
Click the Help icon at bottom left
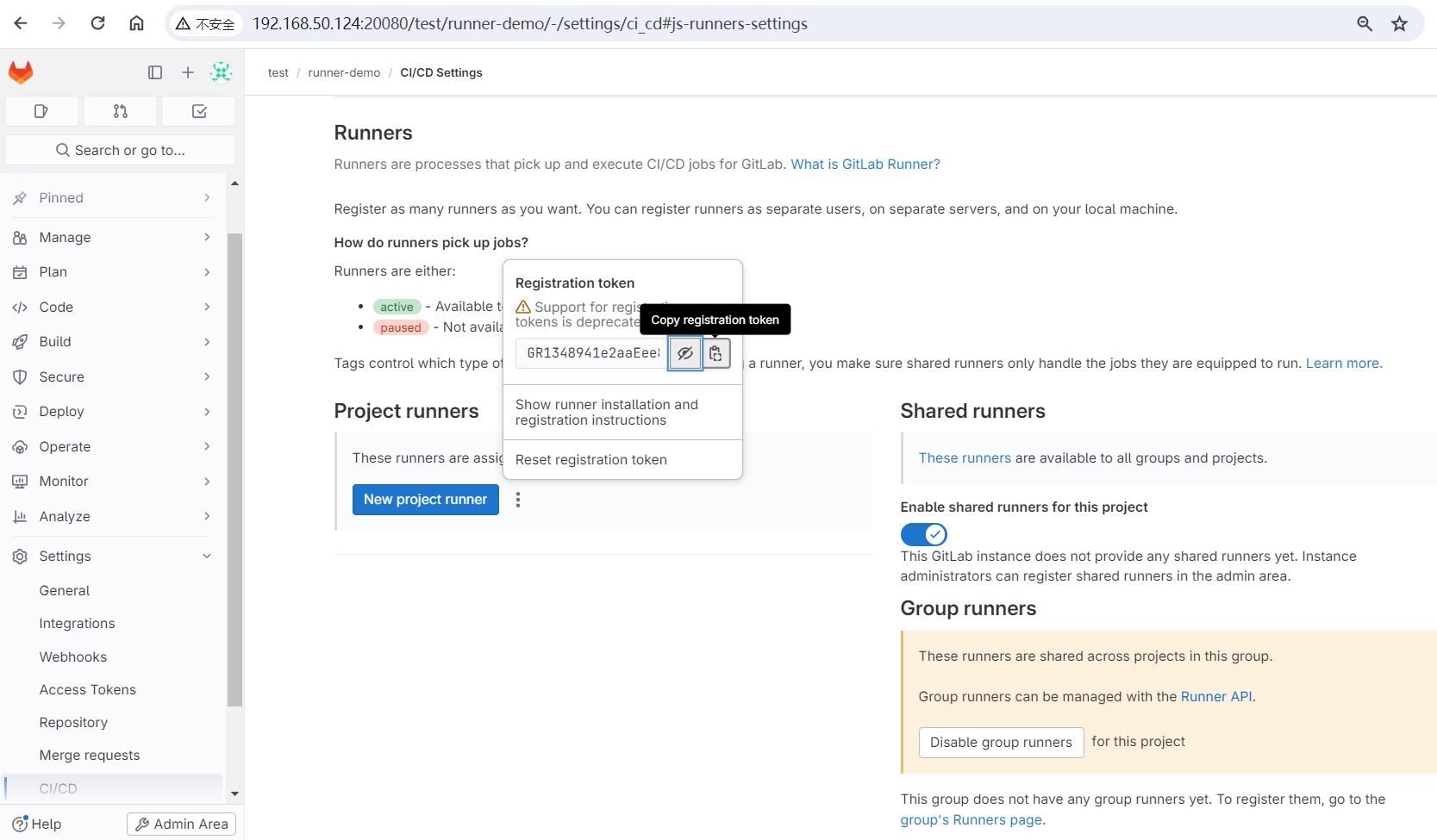click(x=18, y=824)
